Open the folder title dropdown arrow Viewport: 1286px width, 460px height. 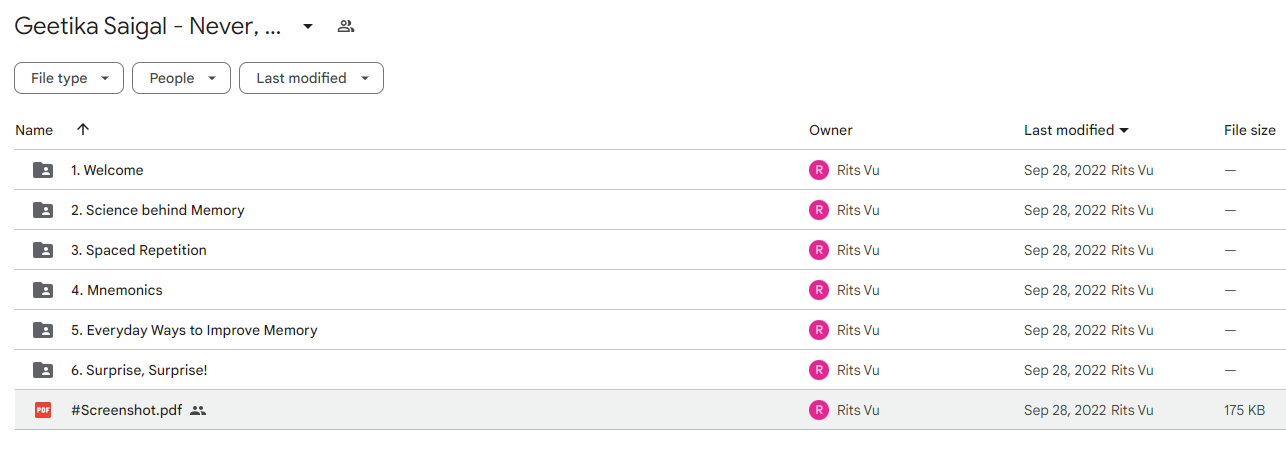308,26
